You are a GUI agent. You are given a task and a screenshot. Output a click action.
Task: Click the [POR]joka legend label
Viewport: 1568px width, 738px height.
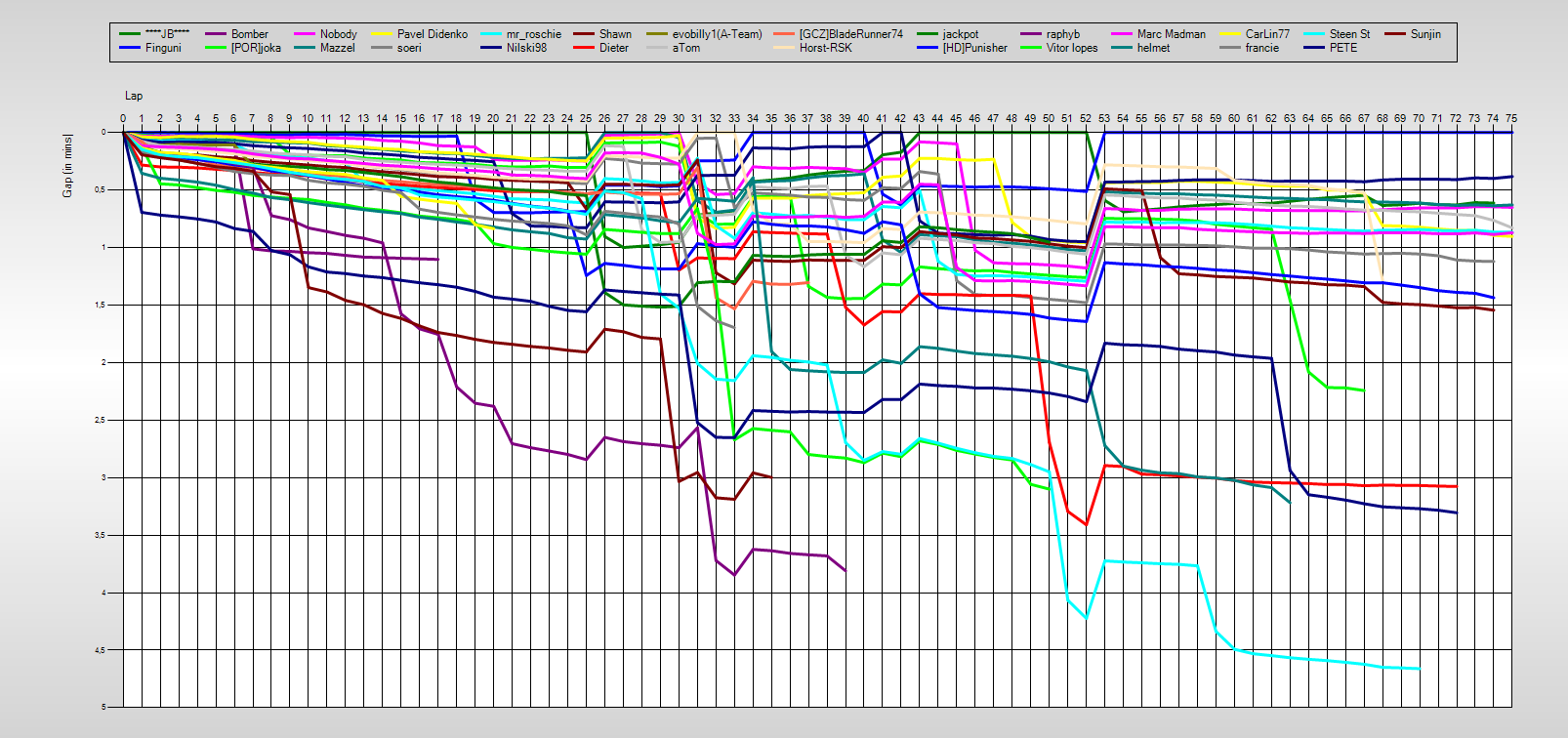tap(256, 48)
